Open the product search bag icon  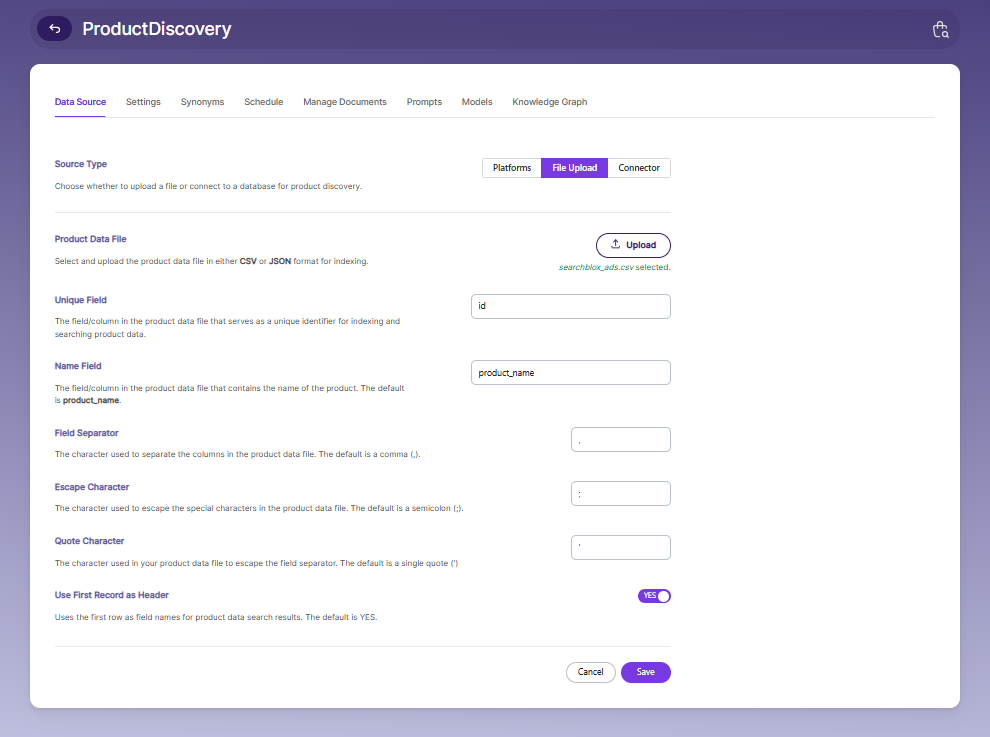(x=941, y=29)
